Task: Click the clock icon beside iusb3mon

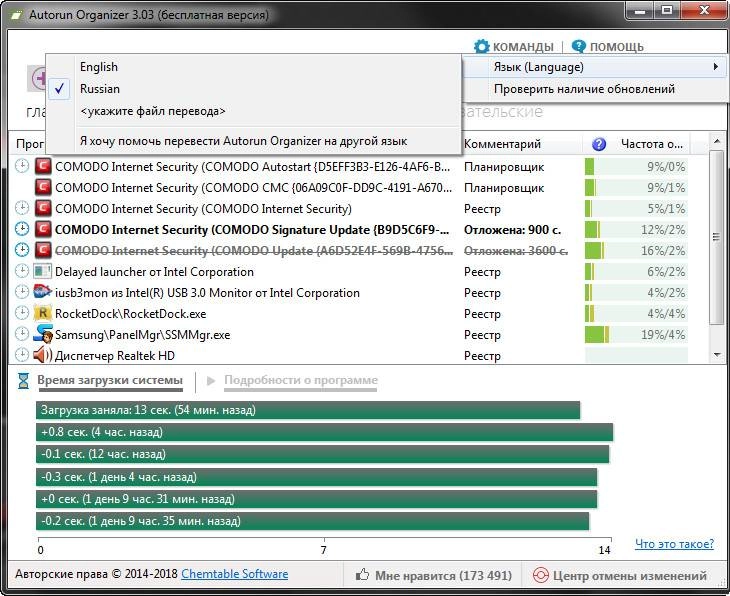Action: [22, 292]
